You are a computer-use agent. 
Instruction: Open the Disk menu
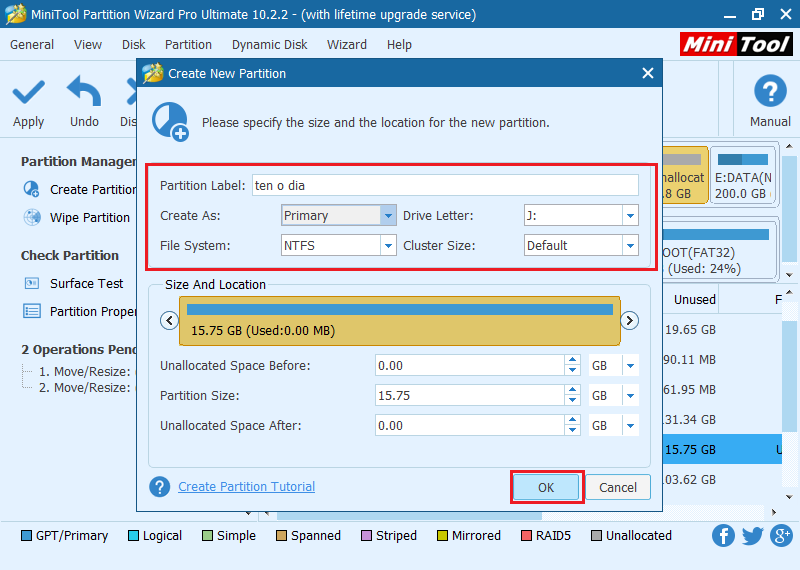pyautogui.click(x=134, y=45)
